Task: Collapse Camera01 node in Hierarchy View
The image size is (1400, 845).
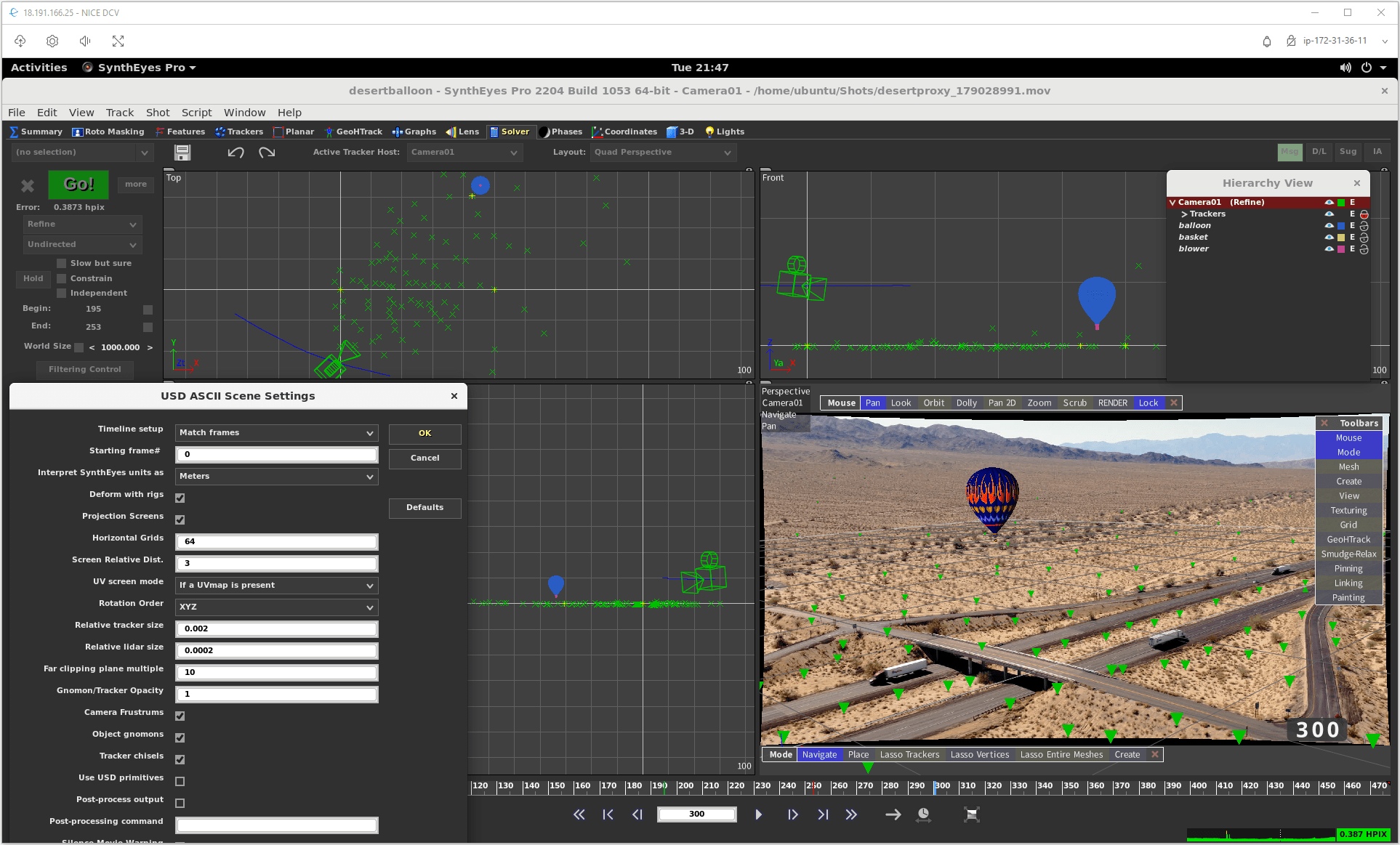Action: coord(1172,202)
